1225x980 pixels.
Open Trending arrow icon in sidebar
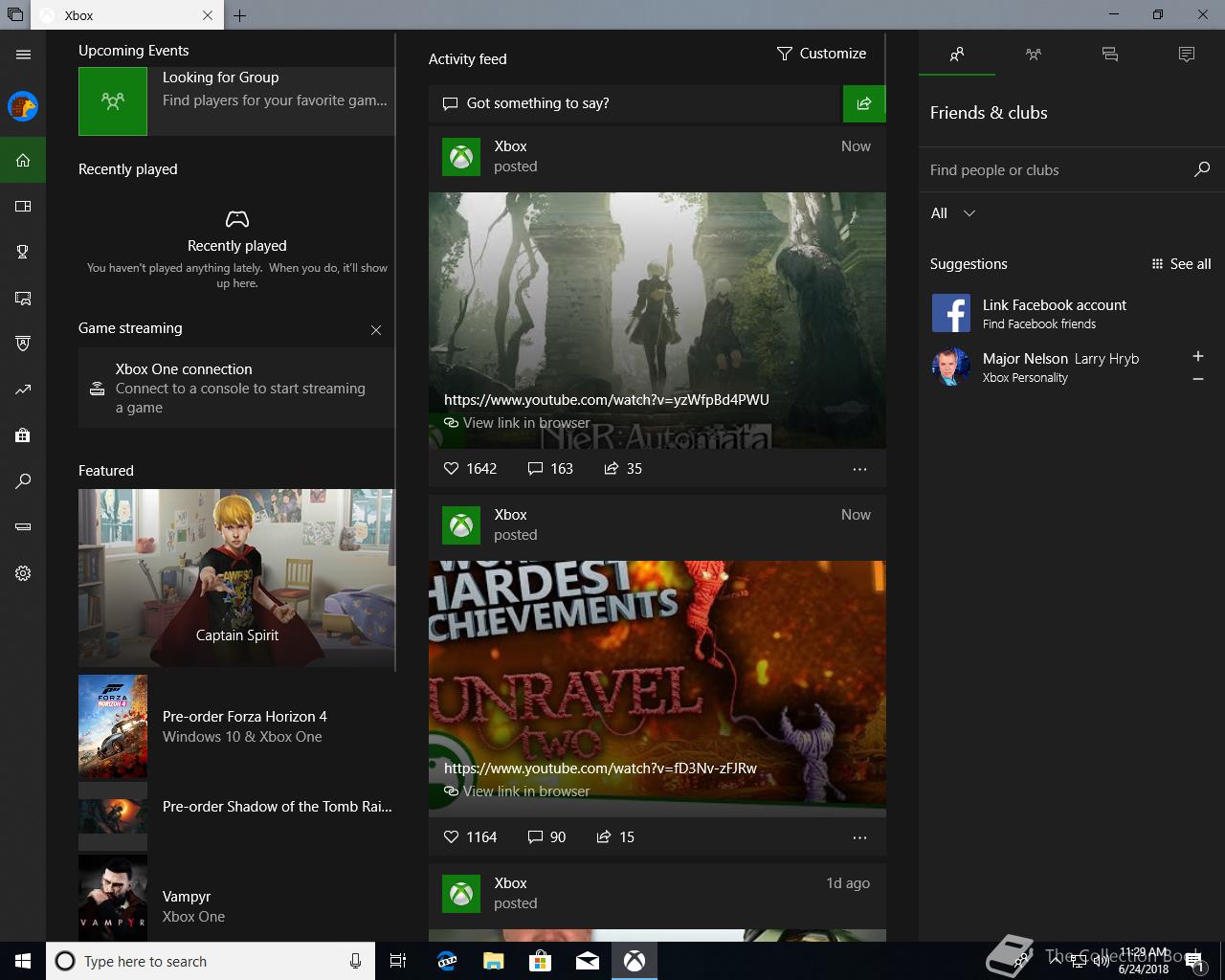[x=23, y=390]
